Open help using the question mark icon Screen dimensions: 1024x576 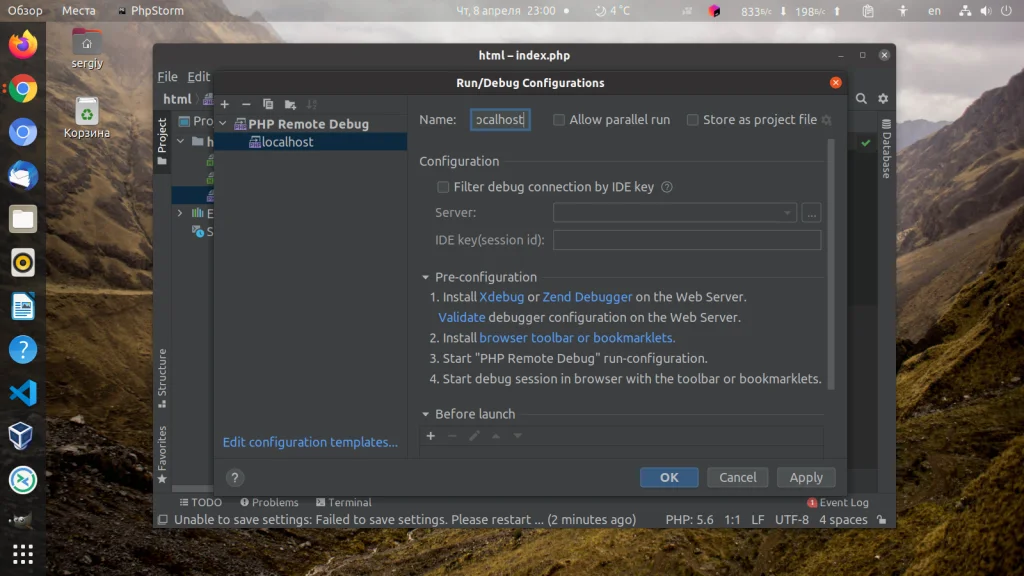(235, 477)
